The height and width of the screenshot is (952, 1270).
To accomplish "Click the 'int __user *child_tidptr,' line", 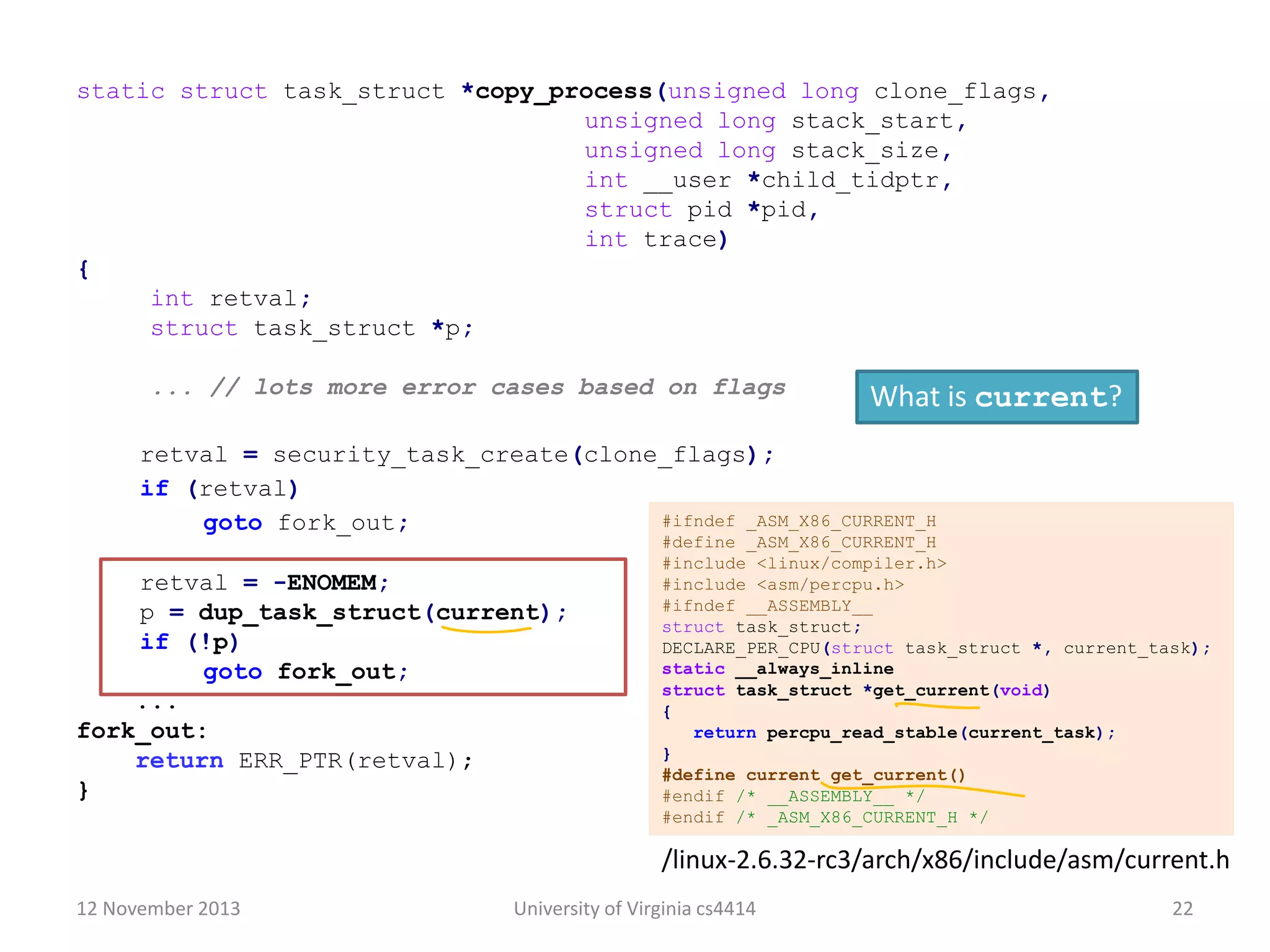I will click(768, 181).
